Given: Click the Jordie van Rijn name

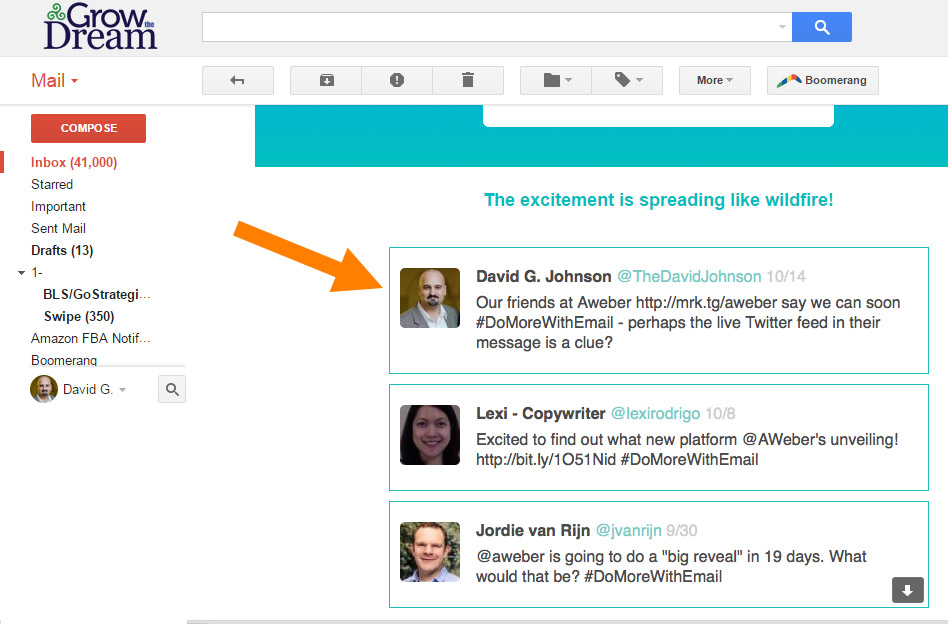Looking at the screenshot, I should (533, 530).
